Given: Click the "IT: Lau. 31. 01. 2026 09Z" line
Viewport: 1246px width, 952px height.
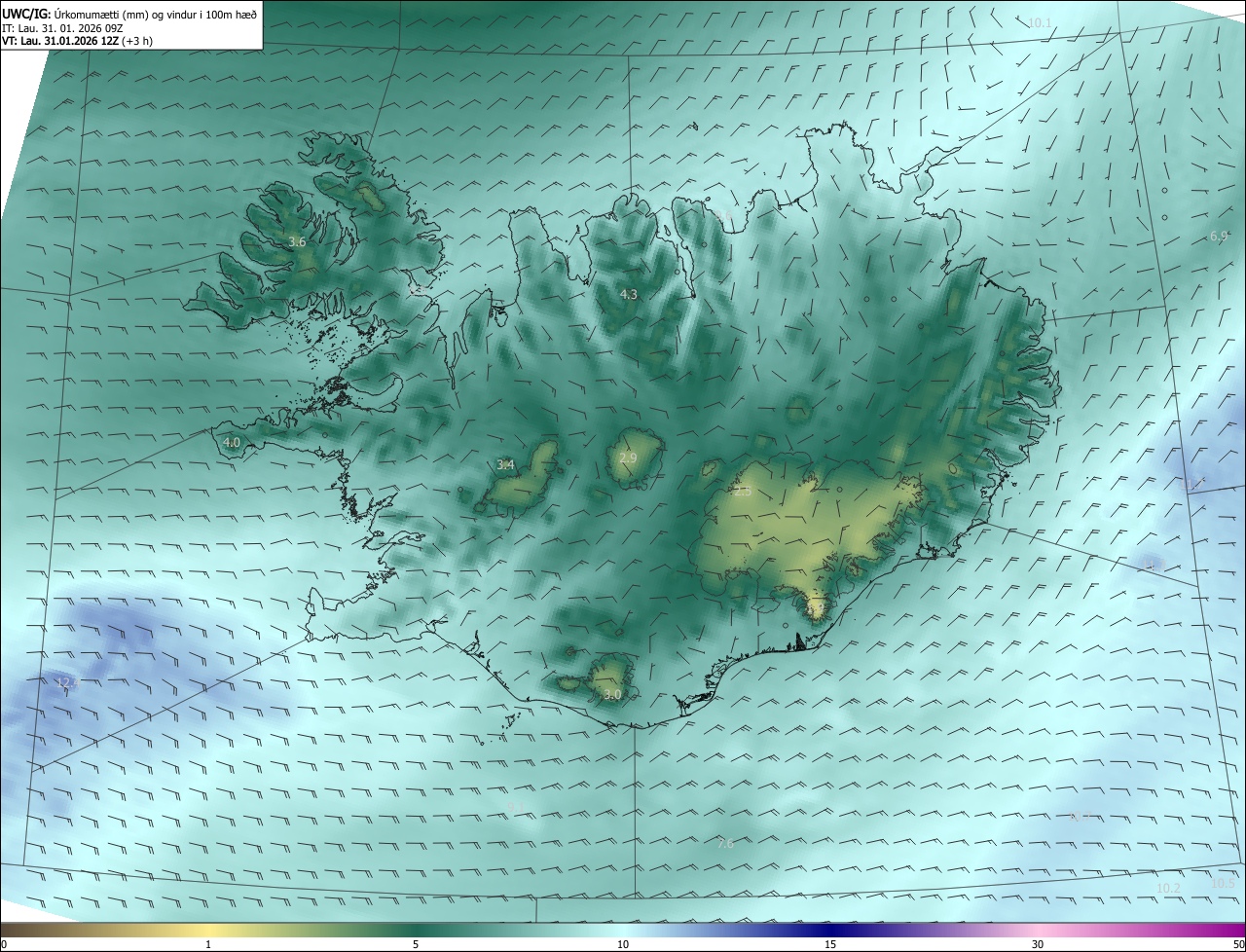Looking at the screenshot, I should (64, 28).
